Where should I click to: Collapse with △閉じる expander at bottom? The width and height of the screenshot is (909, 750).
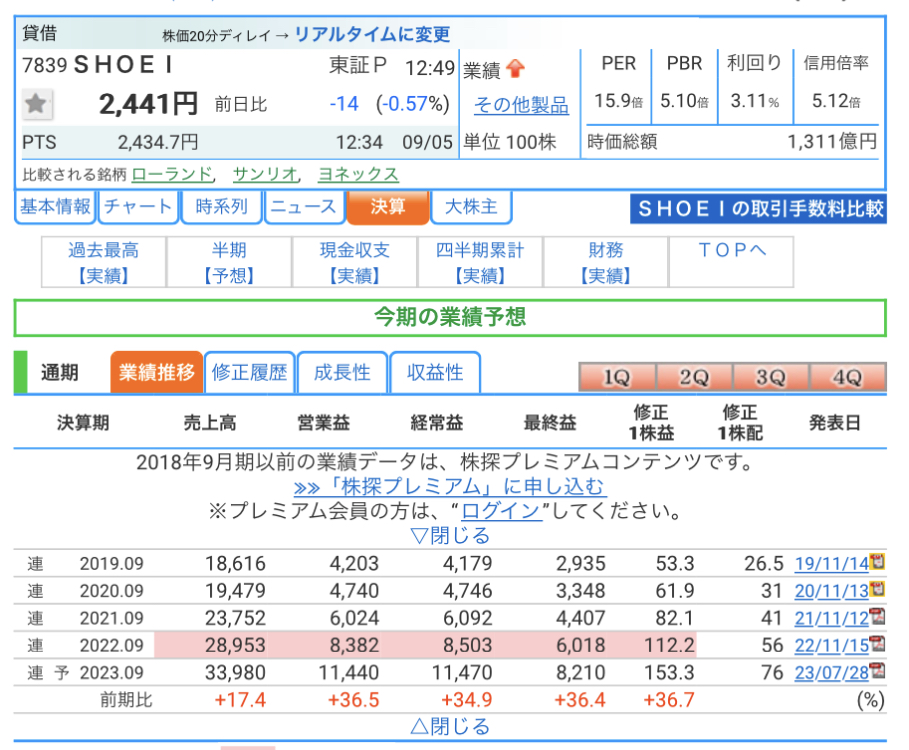450,726
